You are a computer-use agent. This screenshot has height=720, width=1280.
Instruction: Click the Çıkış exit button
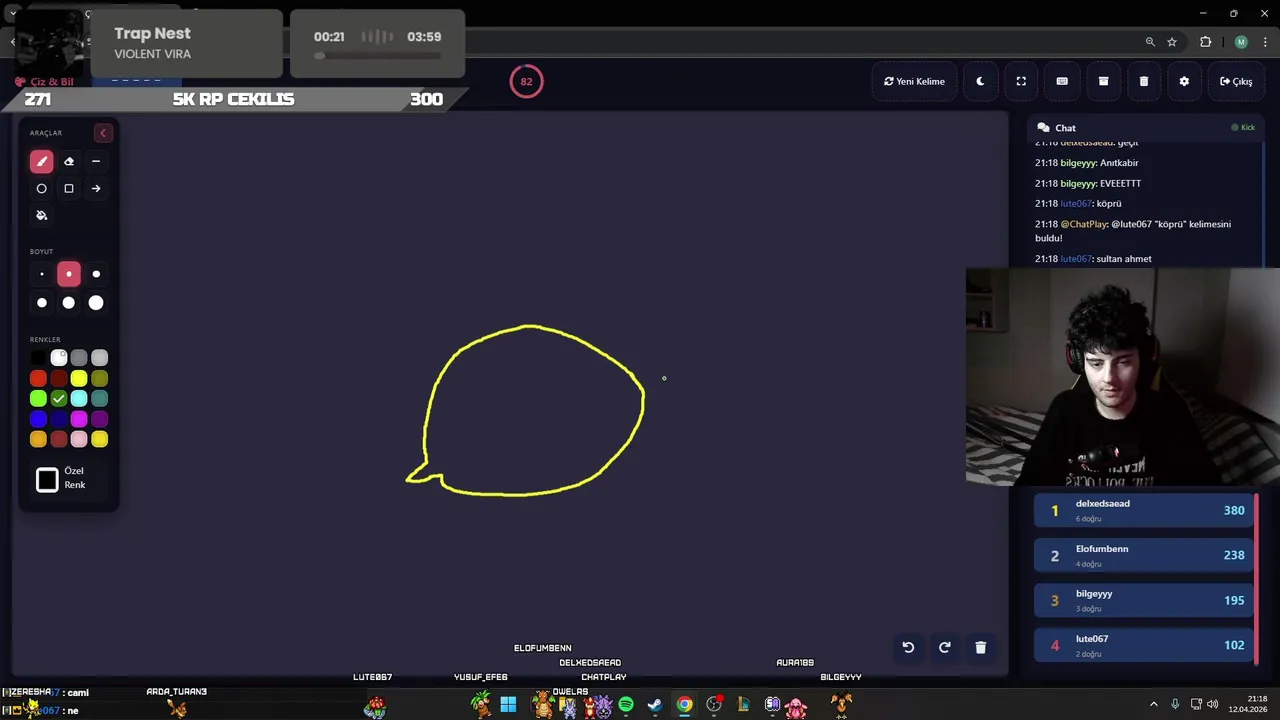(1236, 81)
